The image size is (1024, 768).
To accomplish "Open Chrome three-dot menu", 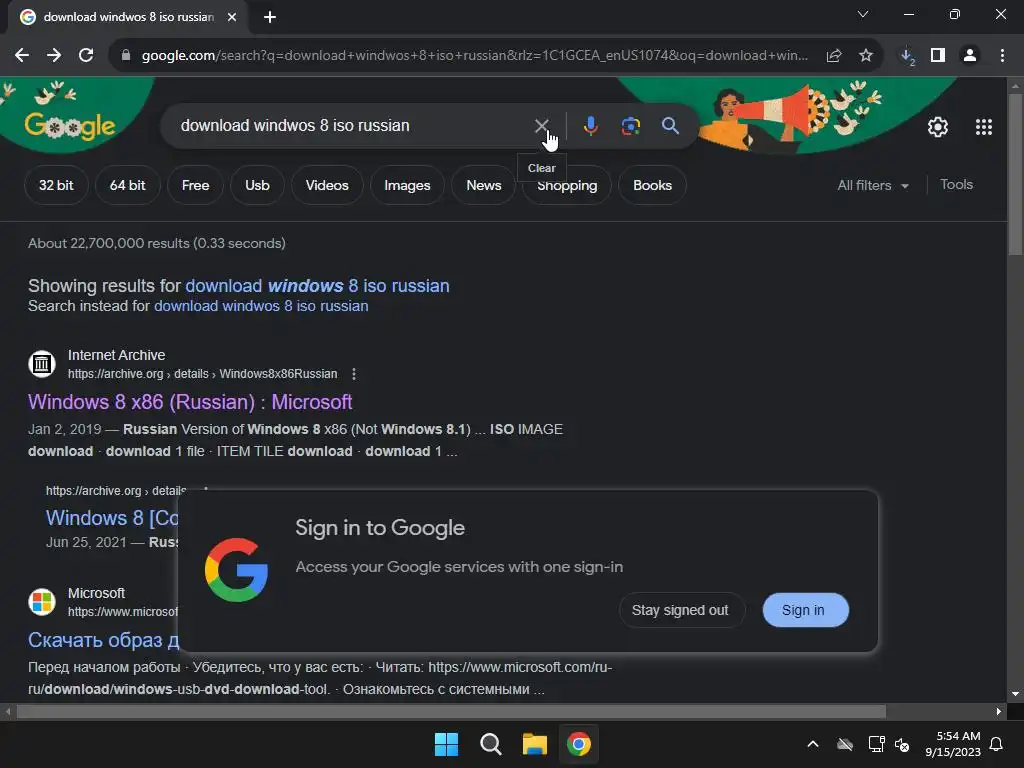I will point(1002,56).
